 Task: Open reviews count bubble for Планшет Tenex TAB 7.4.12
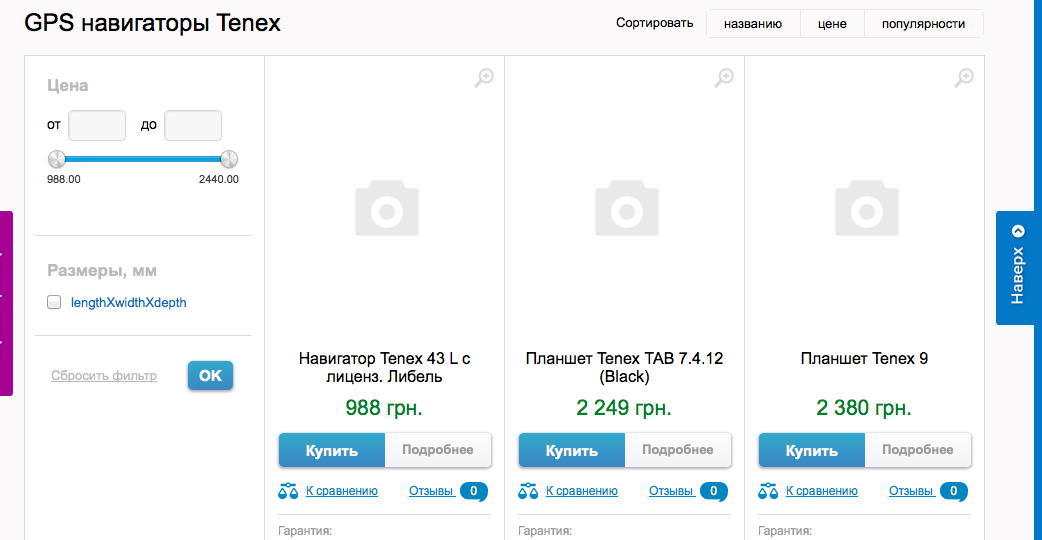click(714, 492)
